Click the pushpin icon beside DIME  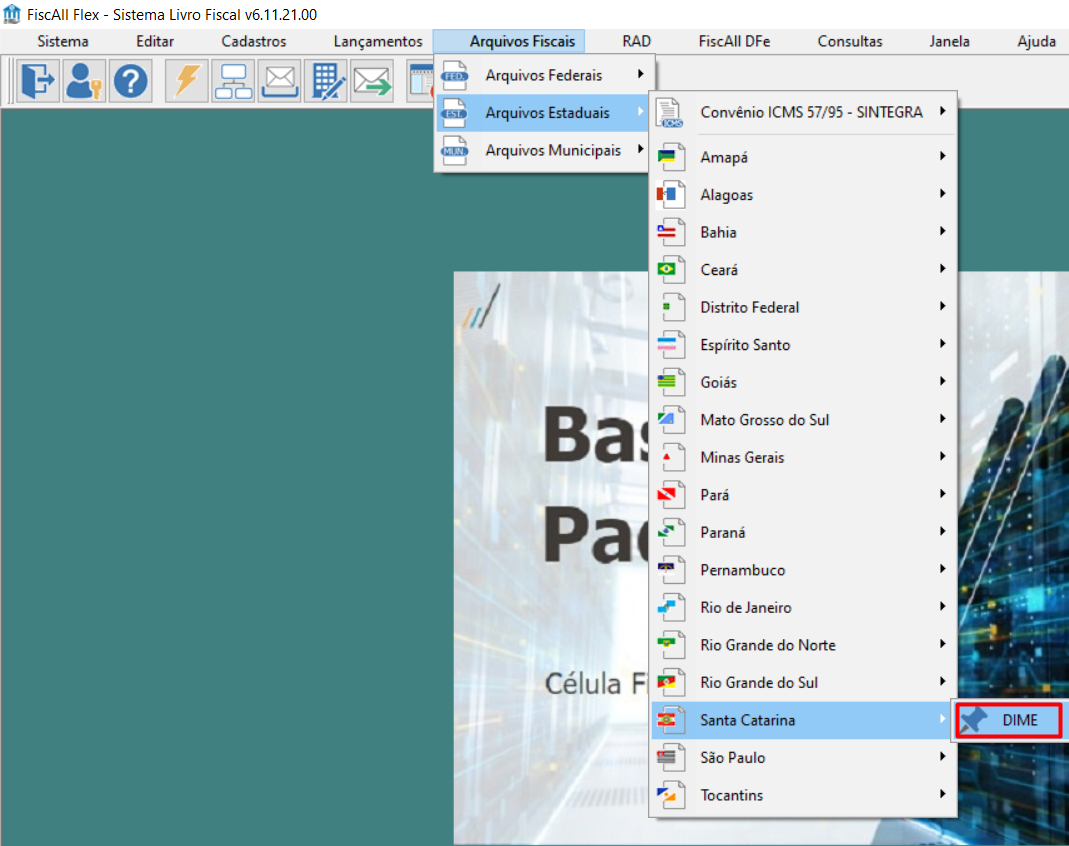pyautogui.click(x=974, y=720)
